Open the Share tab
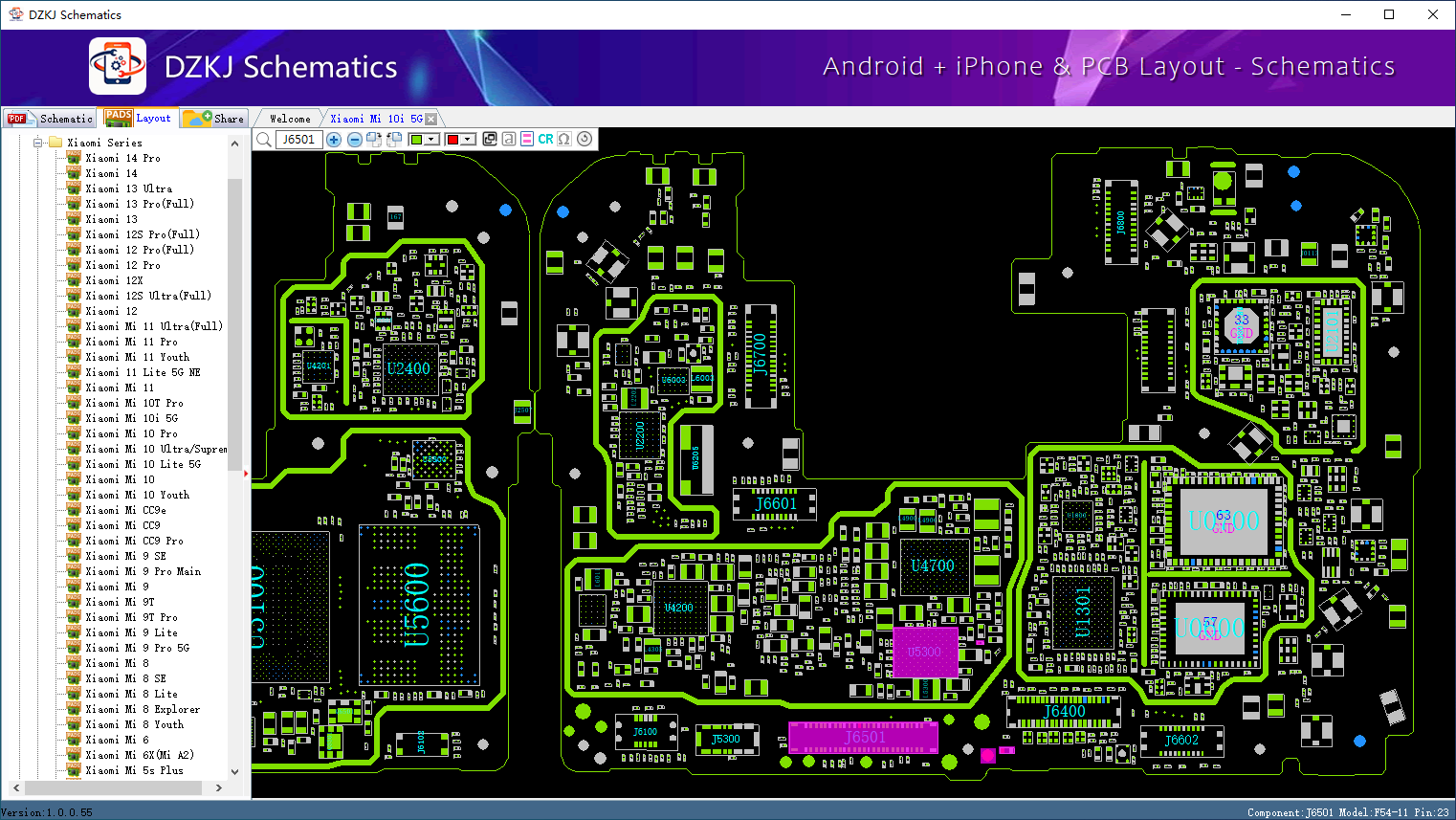The image size is (1456, 820). tap(214, 119)
